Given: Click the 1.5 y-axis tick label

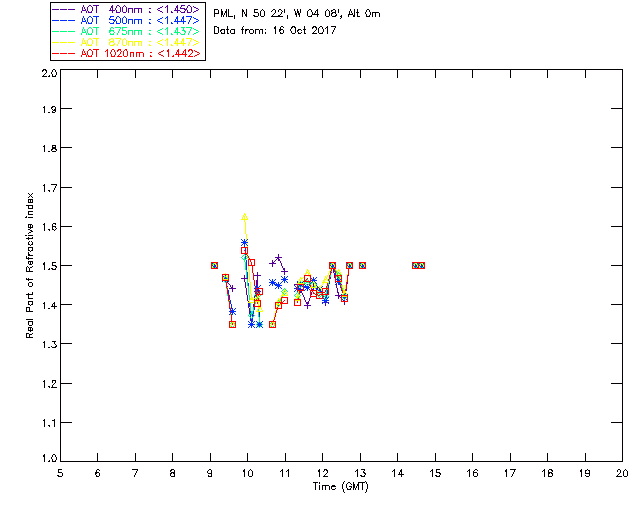Looking at the screenshot, I should [x=49, y=266].
